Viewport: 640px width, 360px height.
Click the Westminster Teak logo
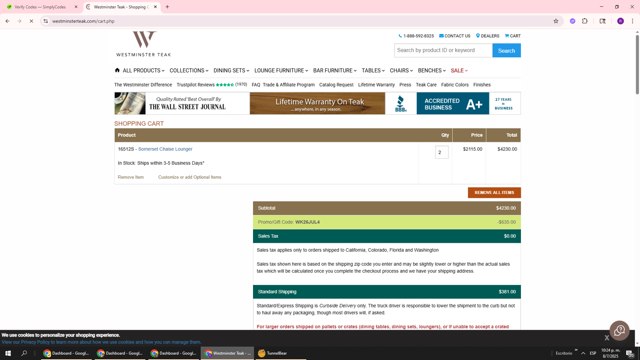pos(143,44)
